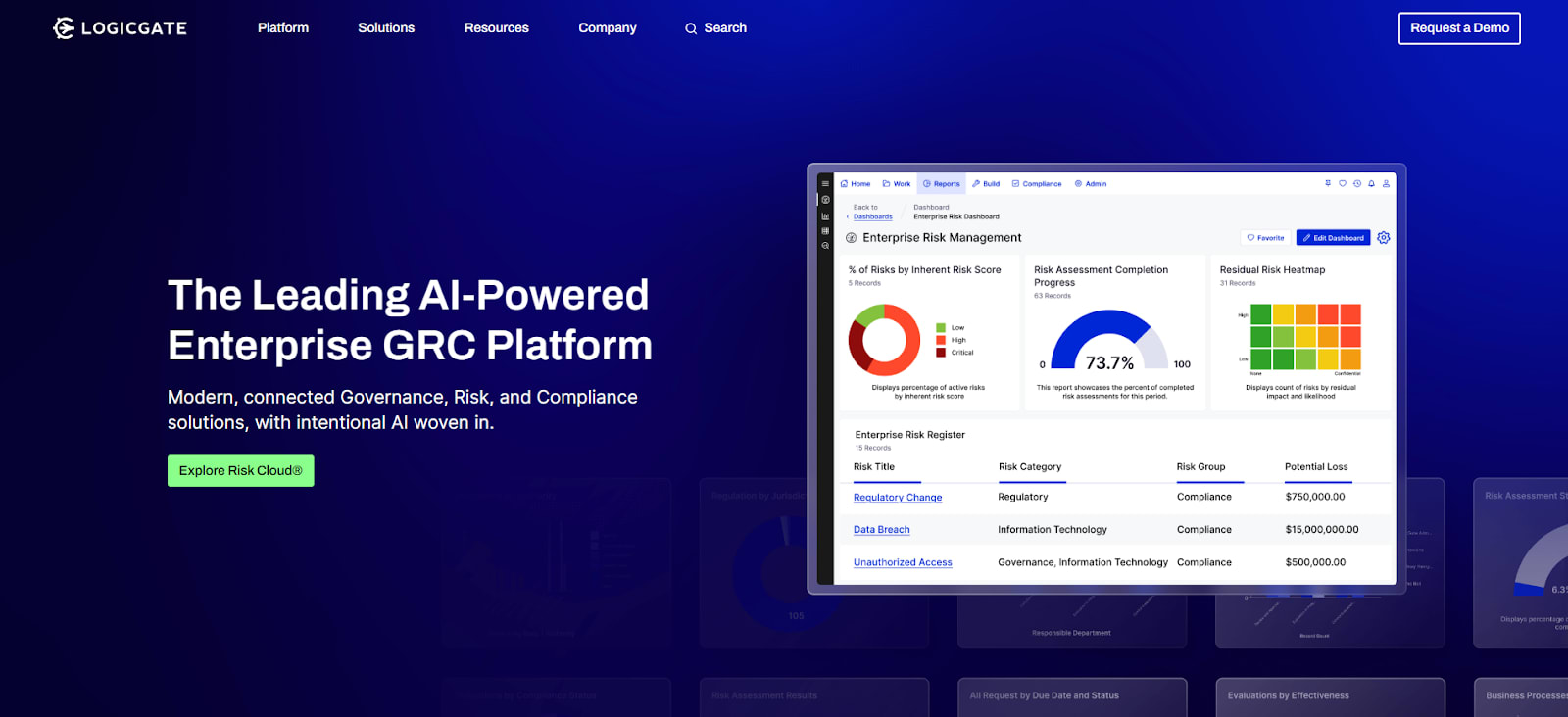
Task: Click the risk score donut chart
Action: [884, 340]
